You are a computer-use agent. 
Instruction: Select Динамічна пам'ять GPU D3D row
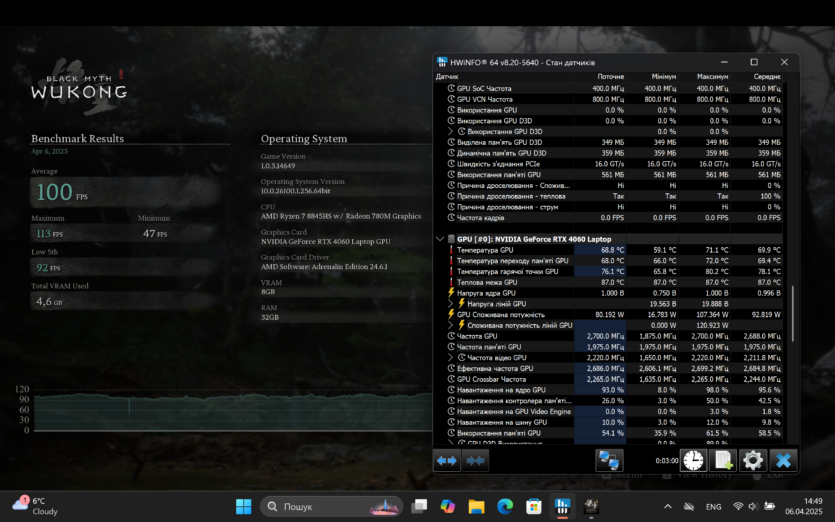point(608,153)
